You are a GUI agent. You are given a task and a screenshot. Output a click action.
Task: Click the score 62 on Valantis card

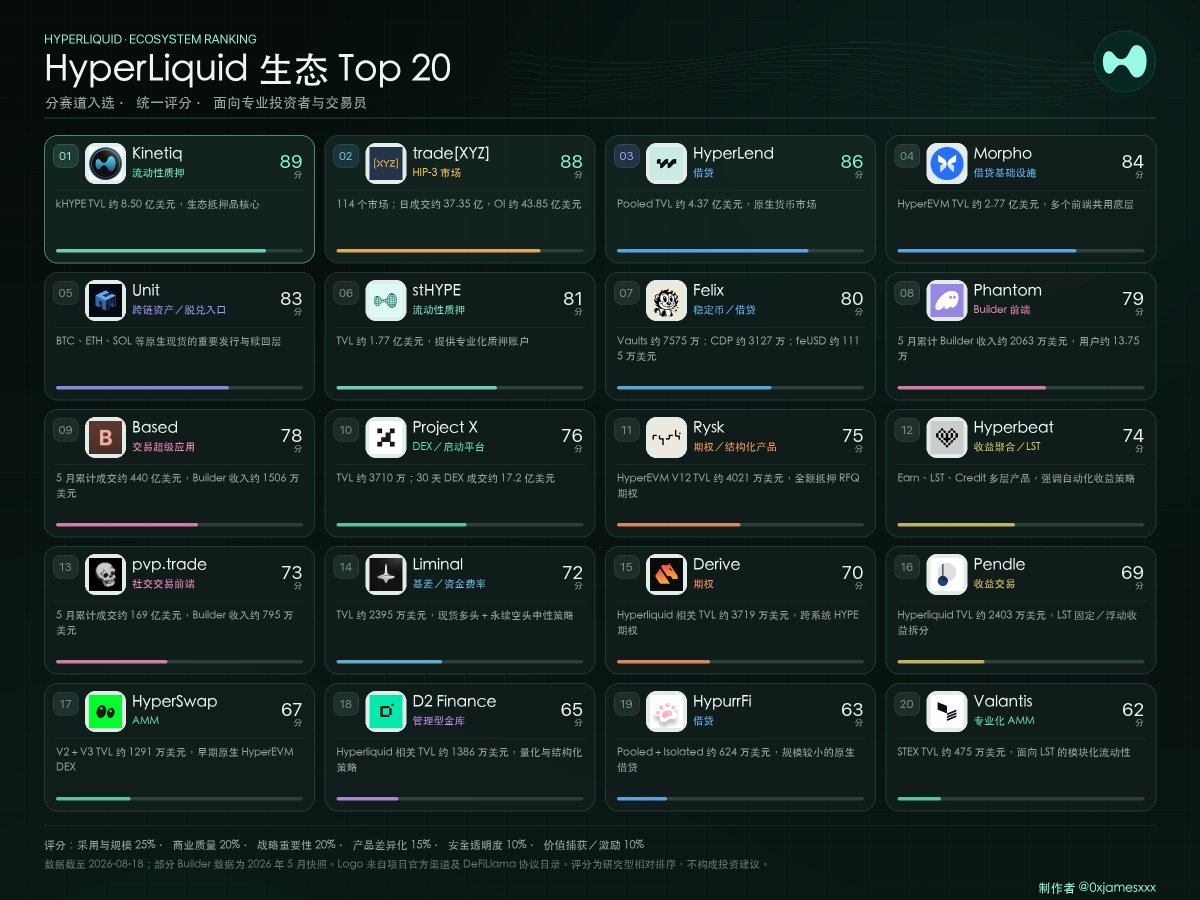tap(1133, 710)
